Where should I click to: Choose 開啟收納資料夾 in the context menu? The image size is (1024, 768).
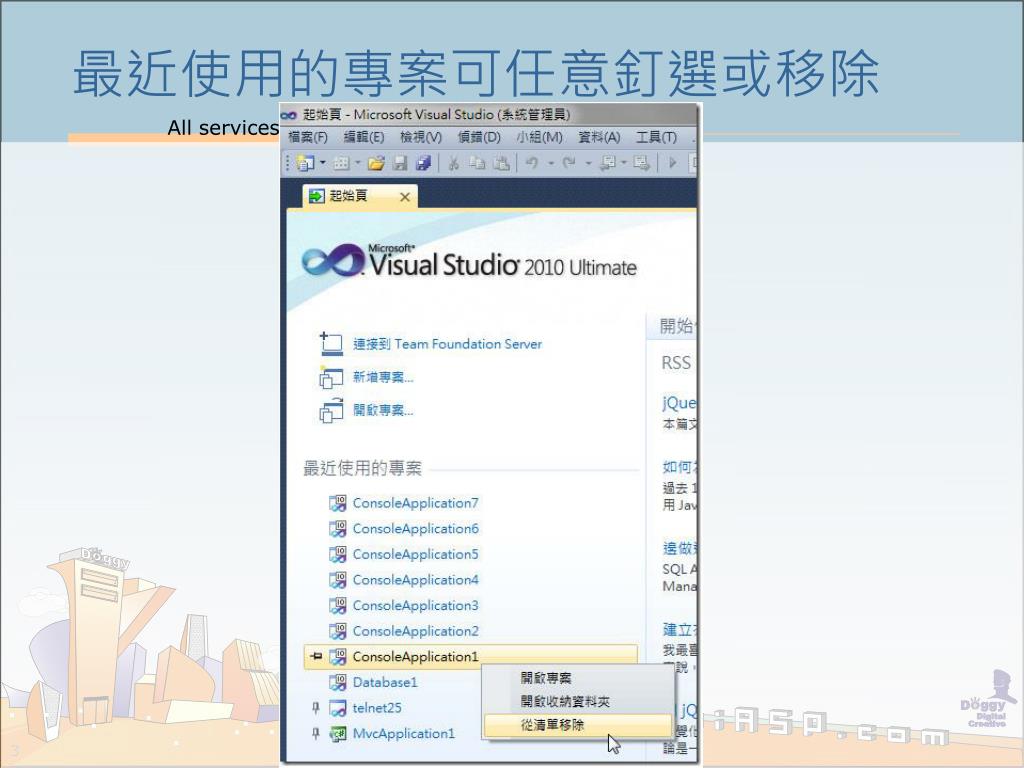pyautogui.click(x=578, y=701)
